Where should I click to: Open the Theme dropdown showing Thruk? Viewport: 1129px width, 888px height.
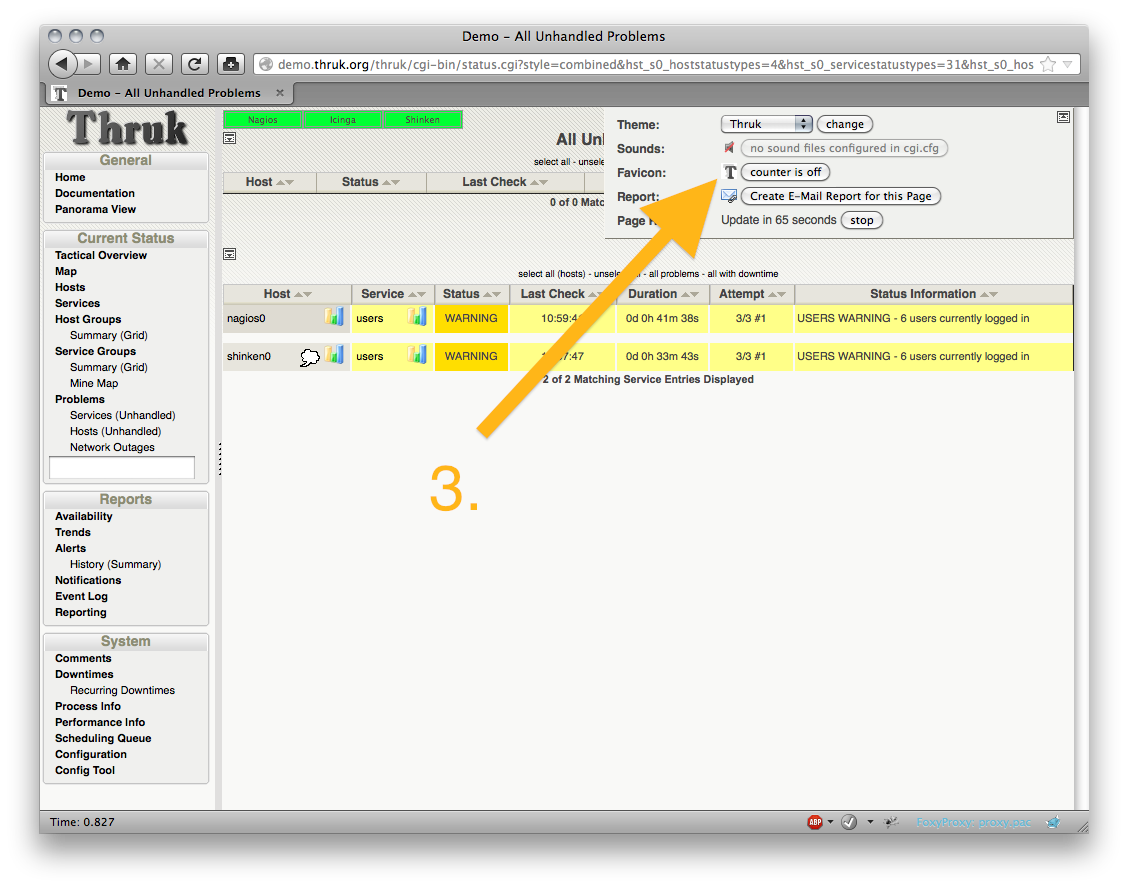[766, 124]
